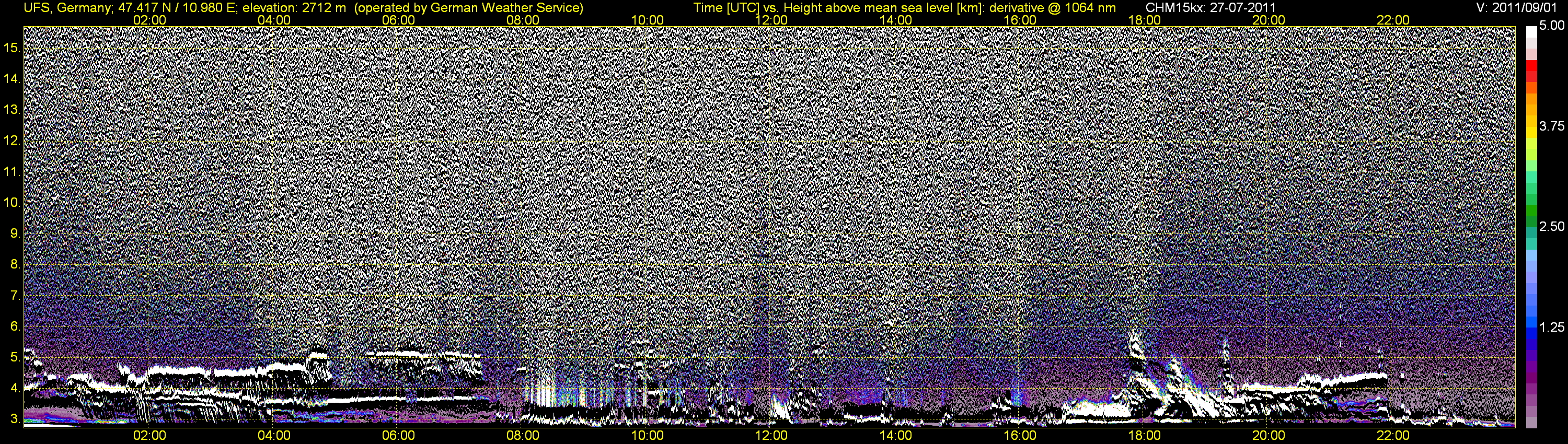Click the 14:00 label on the top time axis
The image size is (1568, 444).
[896, 20]
